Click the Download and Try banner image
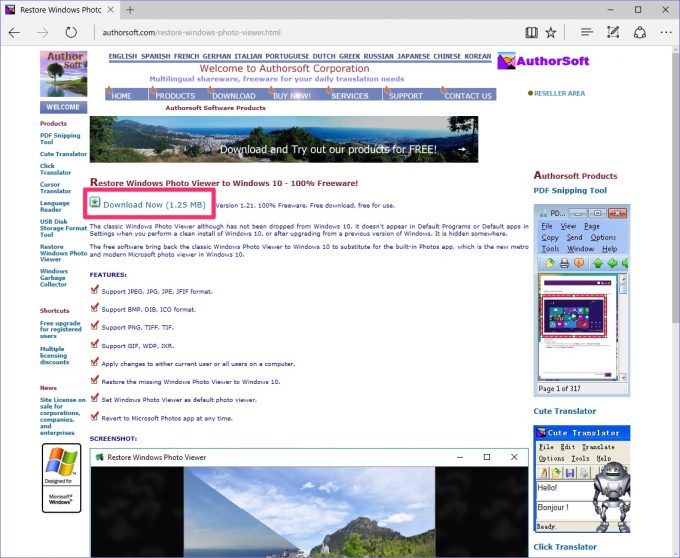This screenshot has width=680, height=558. (x=284, y=139)
